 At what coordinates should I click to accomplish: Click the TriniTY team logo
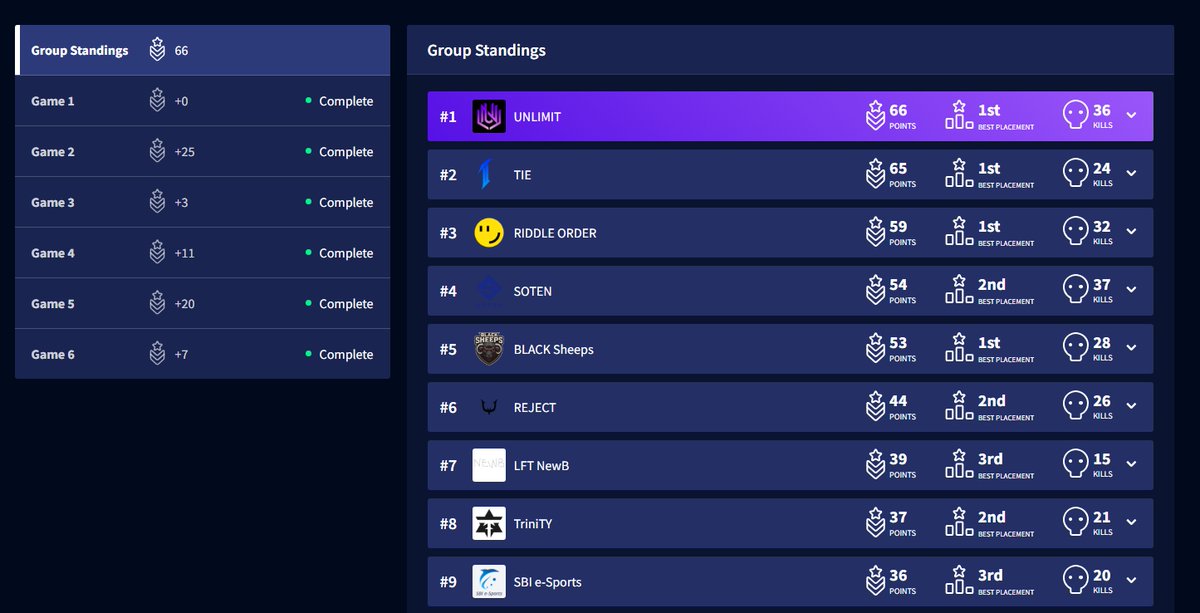pyautogui.click(x=489, y=523)
